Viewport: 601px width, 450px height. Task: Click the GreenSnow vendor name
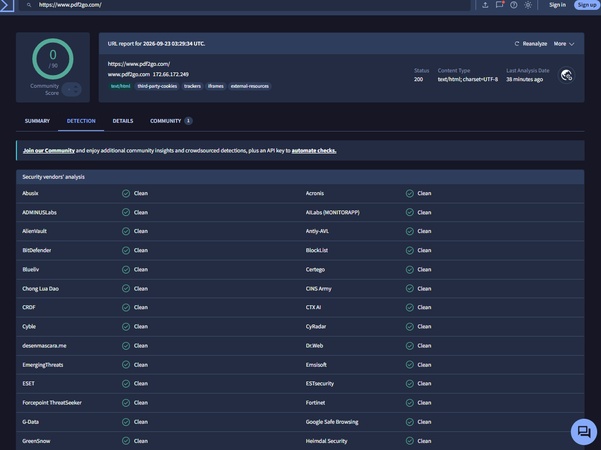point(36,441)
